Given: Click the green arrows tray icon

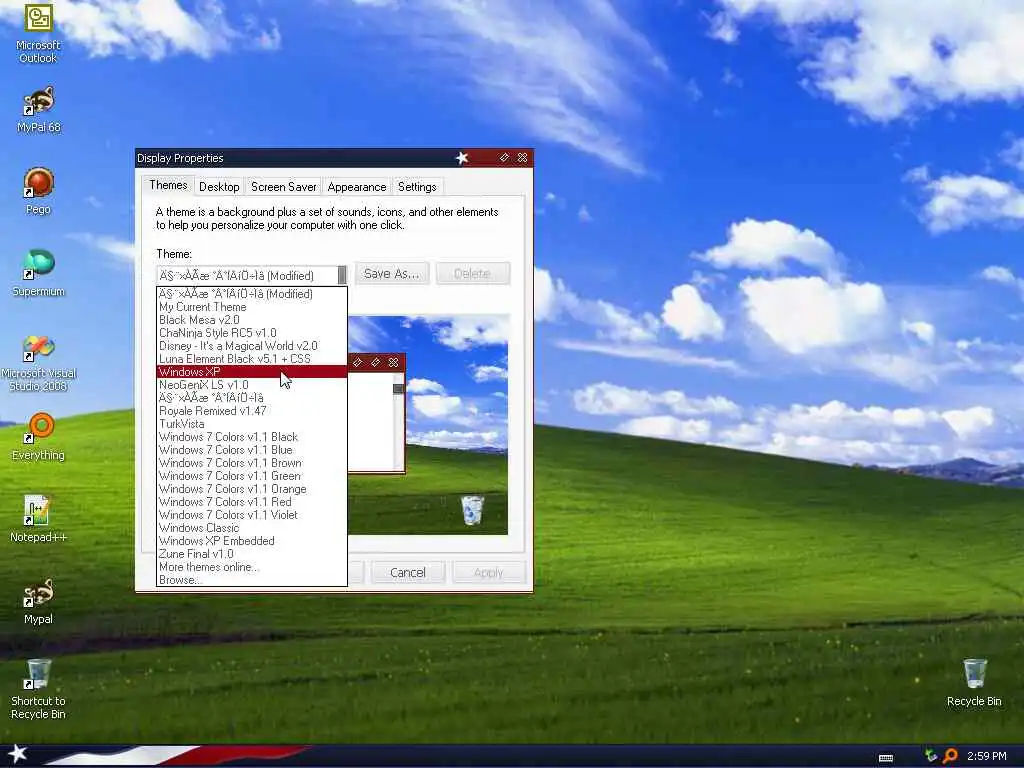Looking at the screenshot, I should coord(931,756).
